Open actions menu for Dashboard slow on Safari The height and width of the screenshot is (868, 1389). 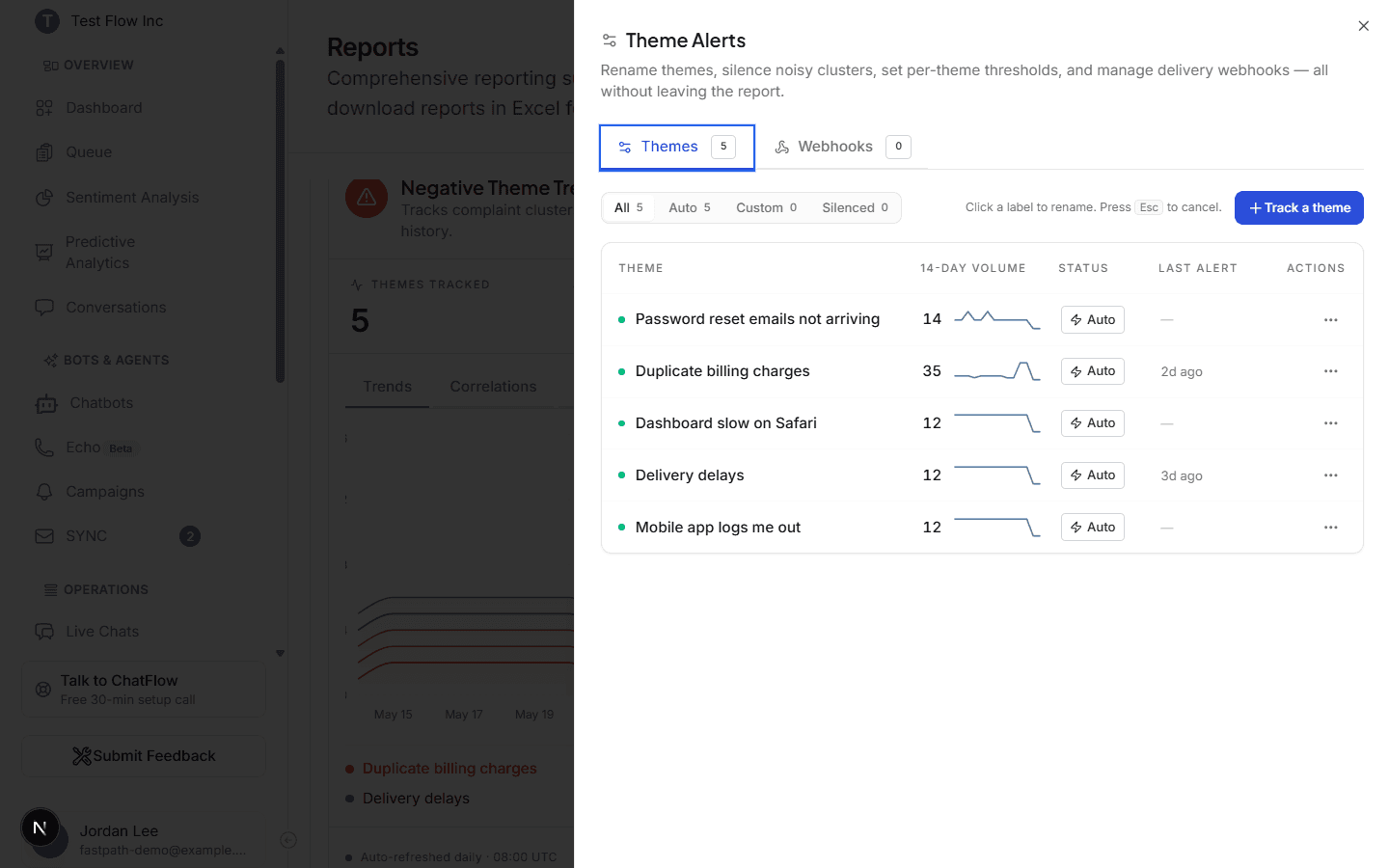pos(1330,423)
